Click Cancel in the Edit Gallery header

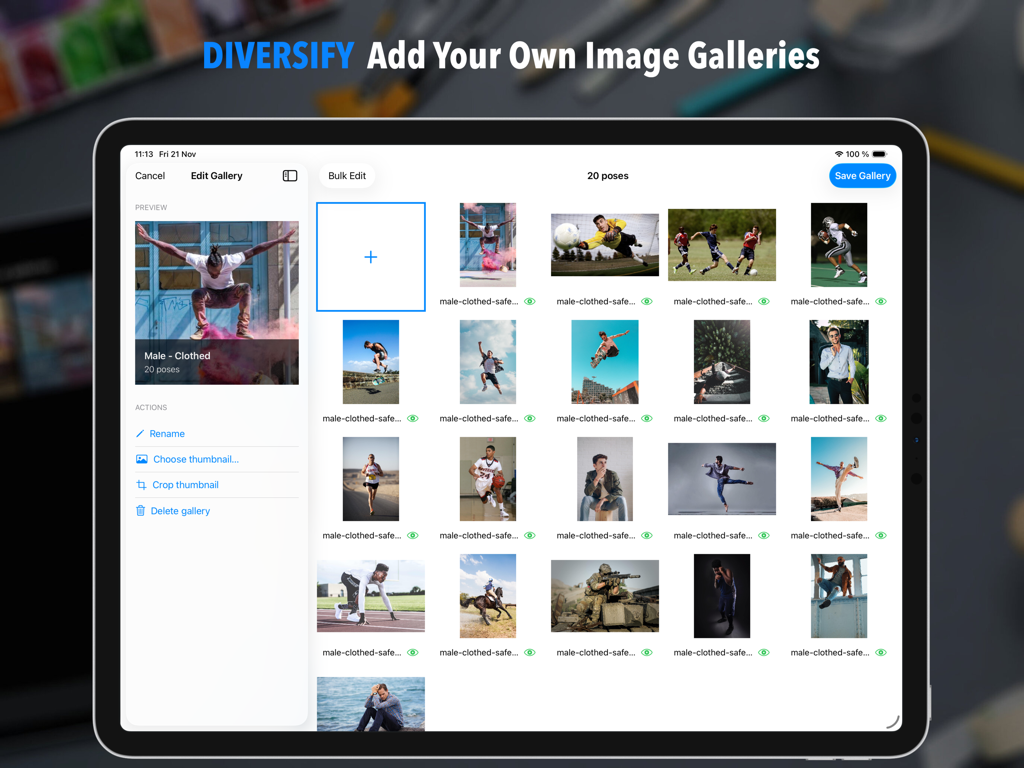coord(150,176)
